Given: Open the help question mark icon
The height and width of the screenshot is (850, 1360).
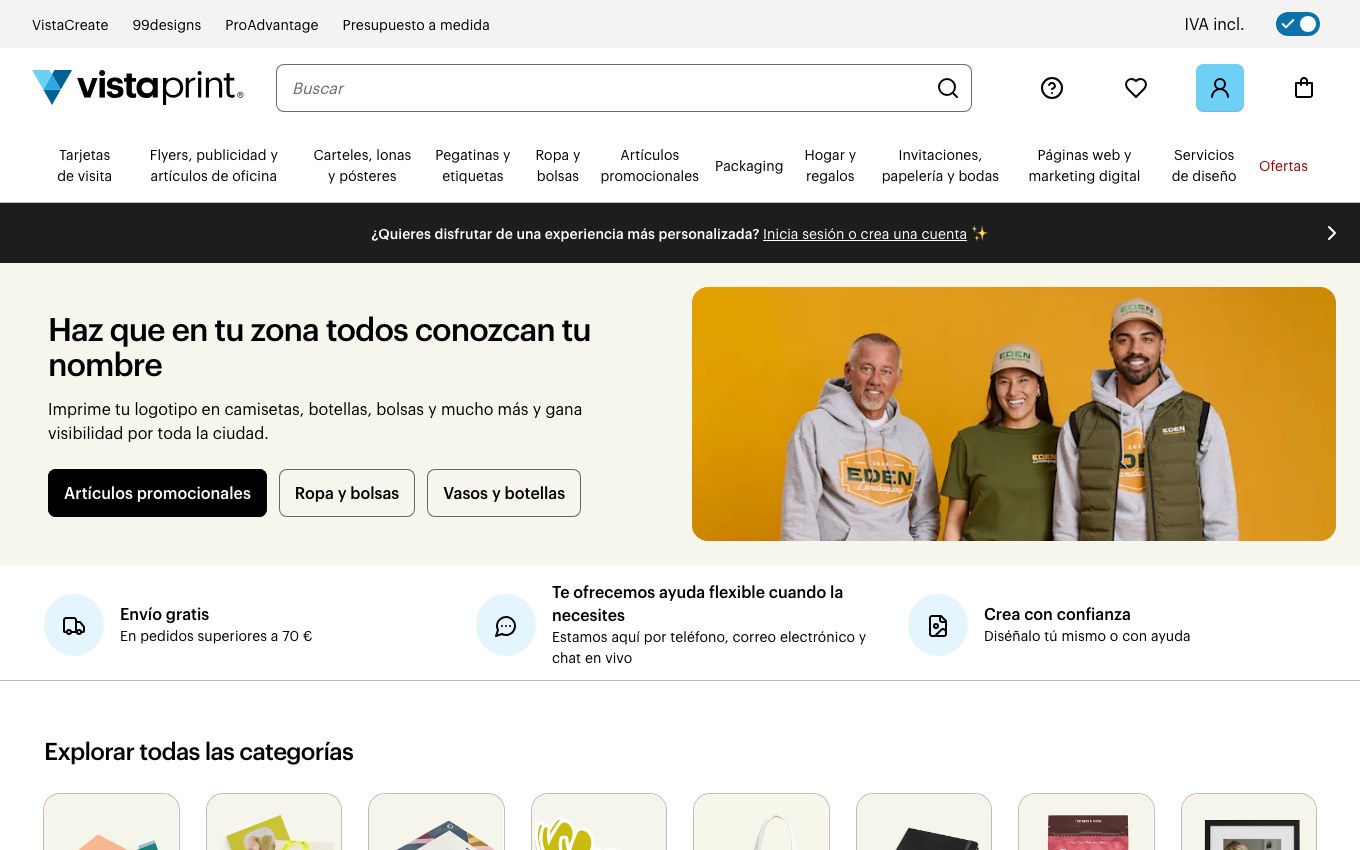Looking at the screenshot, I should (x=1052, y=88).
